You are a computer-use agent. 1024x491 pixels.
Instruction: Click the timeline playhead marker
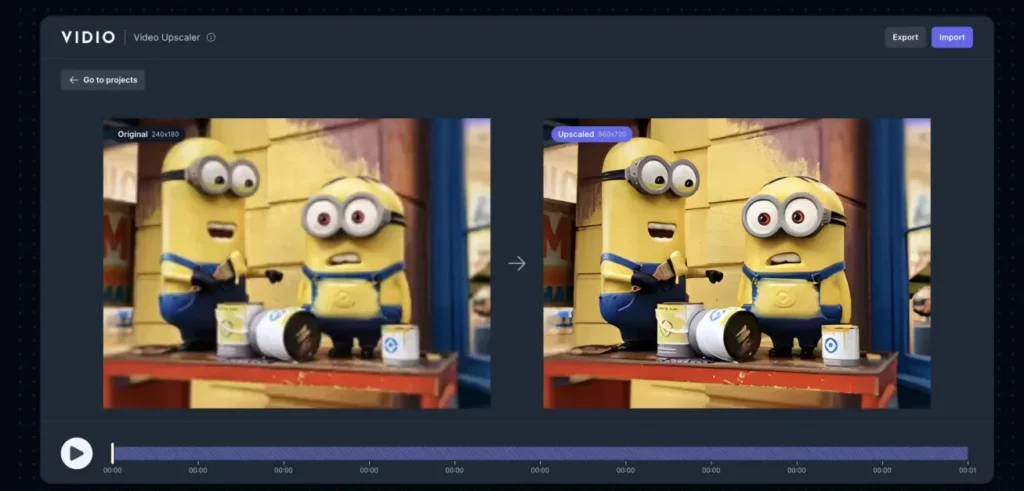112,453
